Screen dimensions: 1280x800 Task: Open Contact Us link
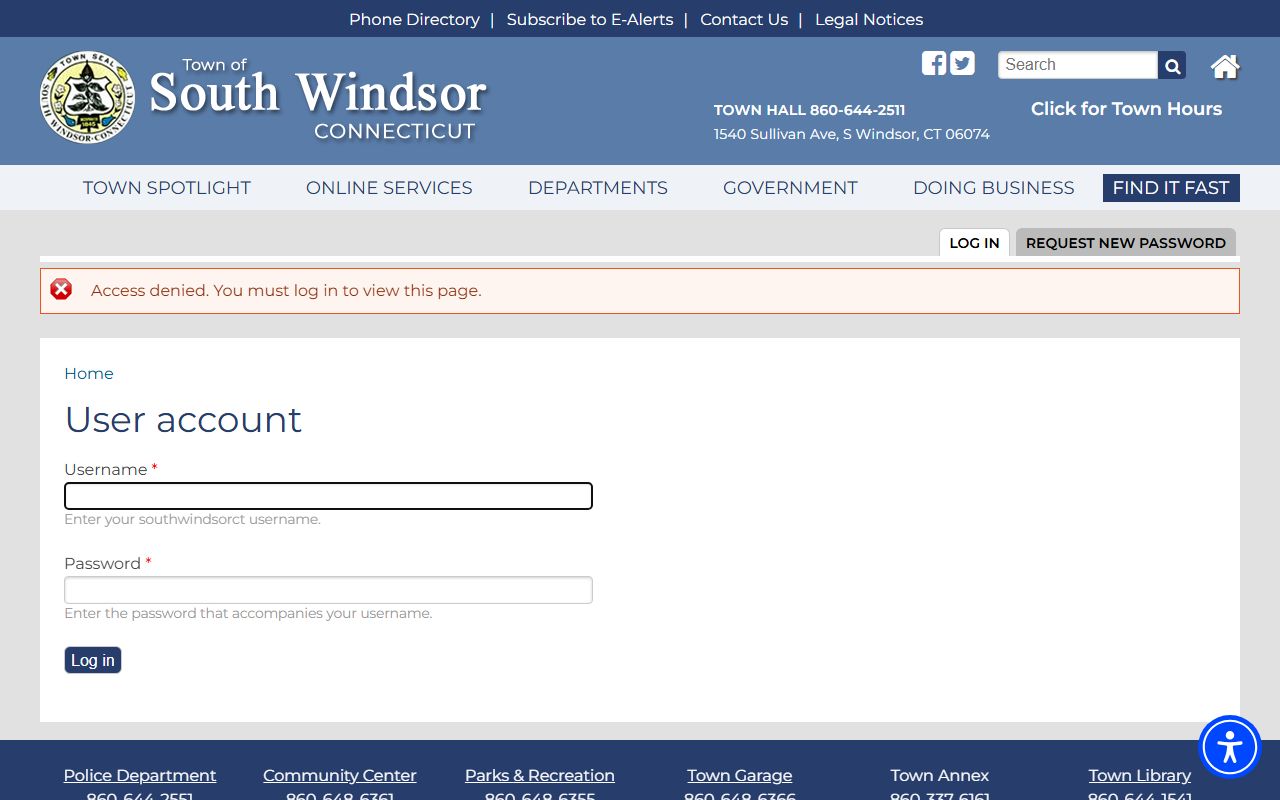tap(744, 19)
